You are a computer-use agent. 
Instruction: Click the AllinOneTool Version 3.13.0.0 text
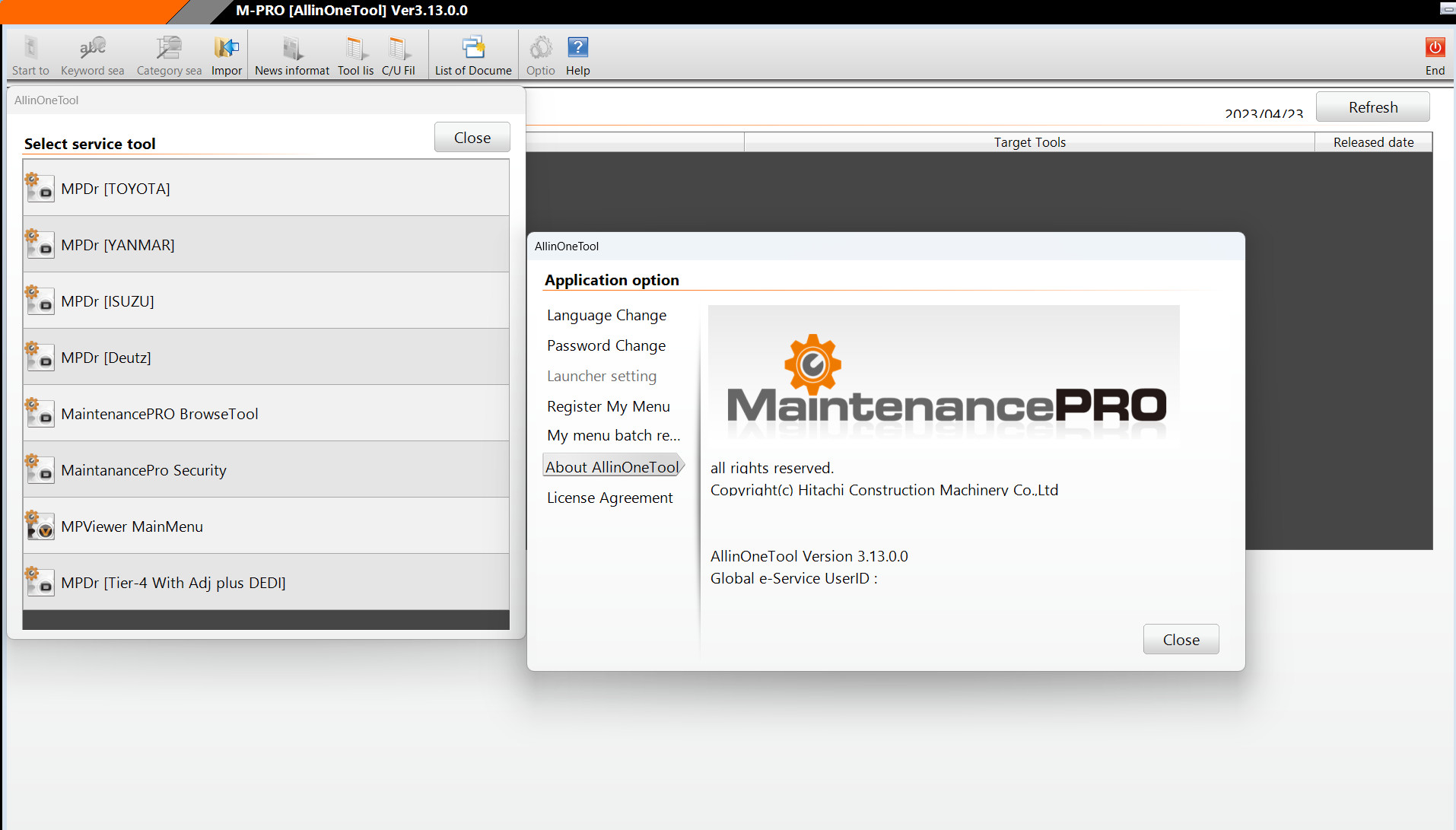[x=809, y=556]
